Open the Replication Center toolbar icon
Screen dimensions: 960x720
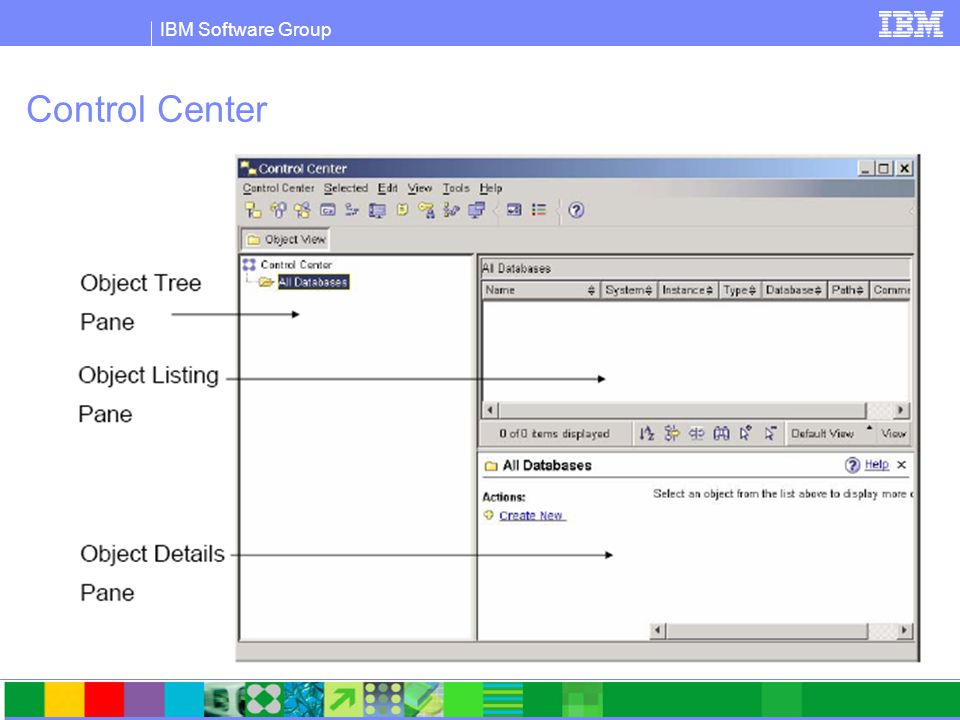pos(278,210)
